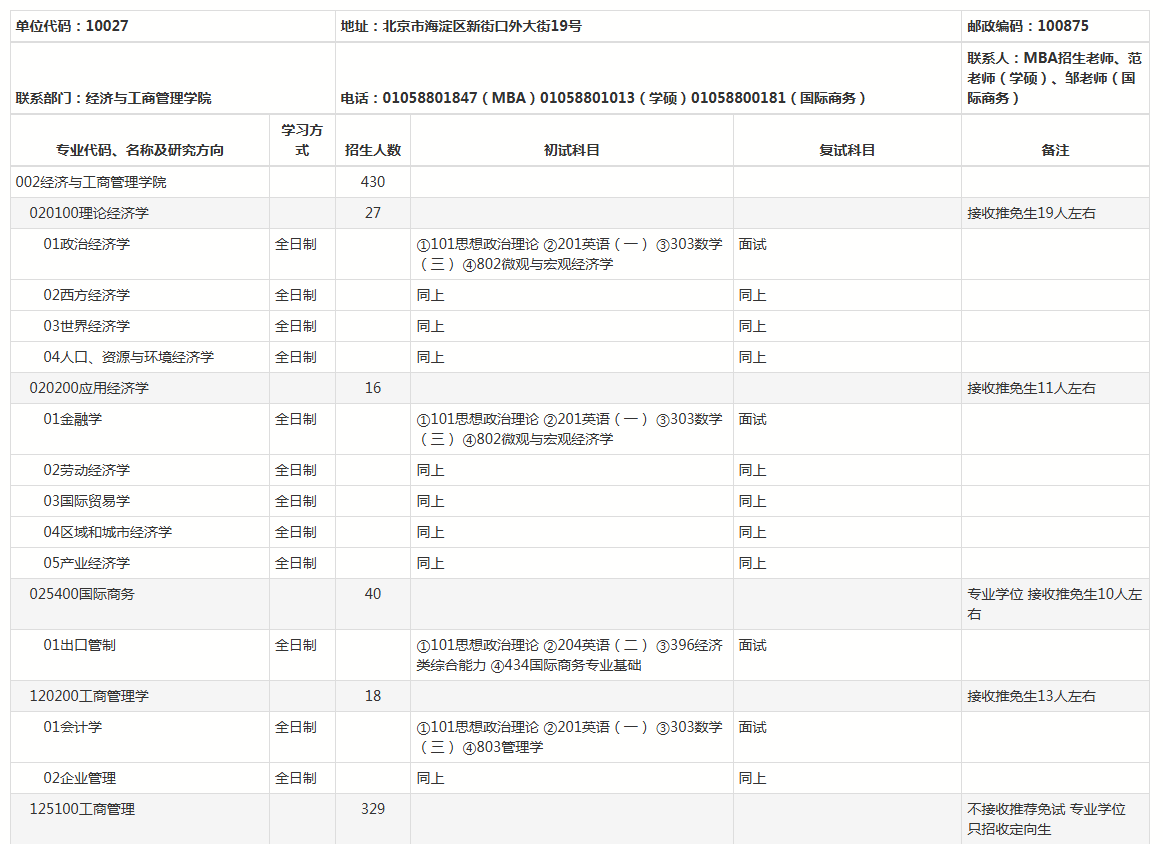Select the 04人口、资源与环境经济学 direction
Screen dimensions: 1163x844
point(128,357)
